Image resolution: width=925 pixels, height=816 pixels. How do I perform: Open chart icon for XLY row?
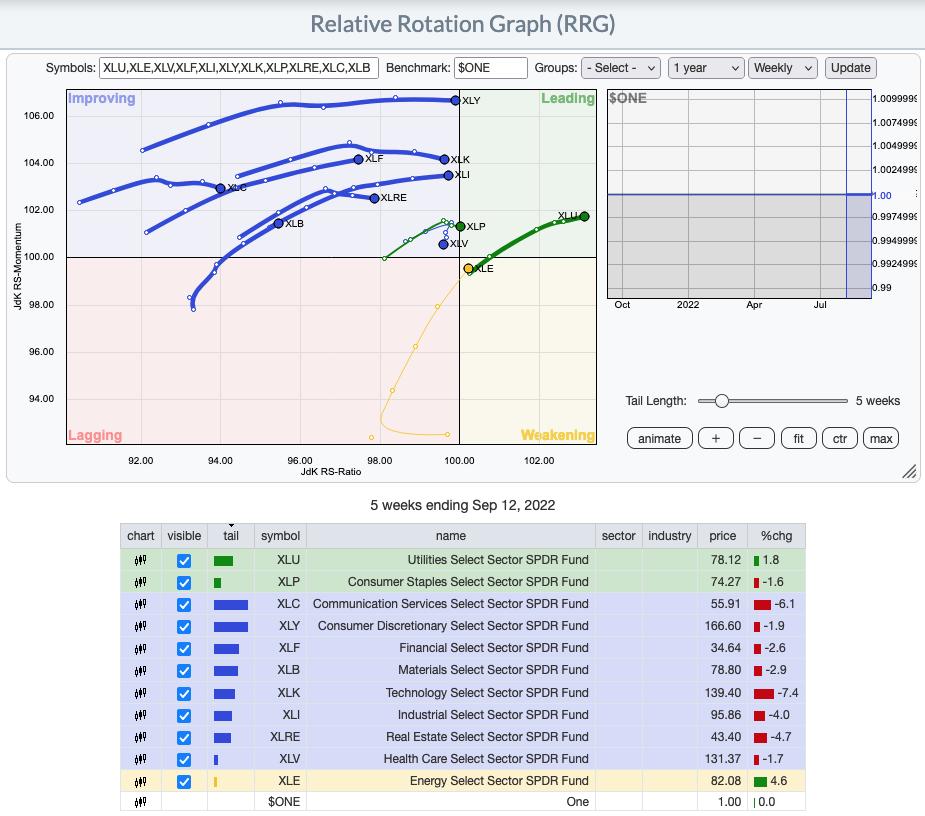(140, 626)
